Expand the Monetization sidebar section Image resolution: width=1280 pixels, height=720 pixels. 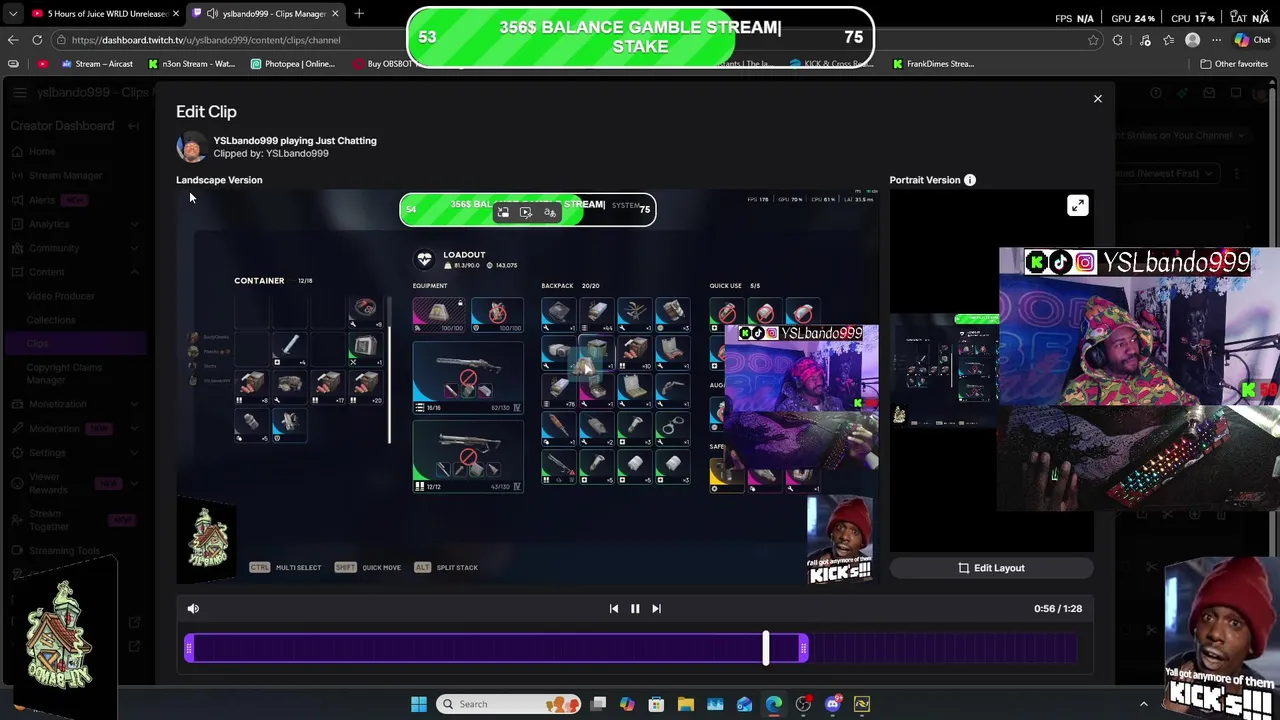coord(134,404)
